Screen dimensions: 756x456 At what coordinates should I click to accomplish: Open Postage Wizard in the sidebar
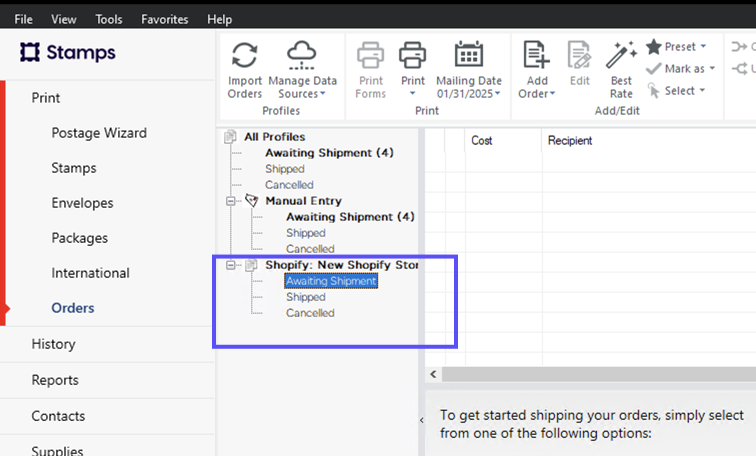pyautogui.click(x=99, y=133)
